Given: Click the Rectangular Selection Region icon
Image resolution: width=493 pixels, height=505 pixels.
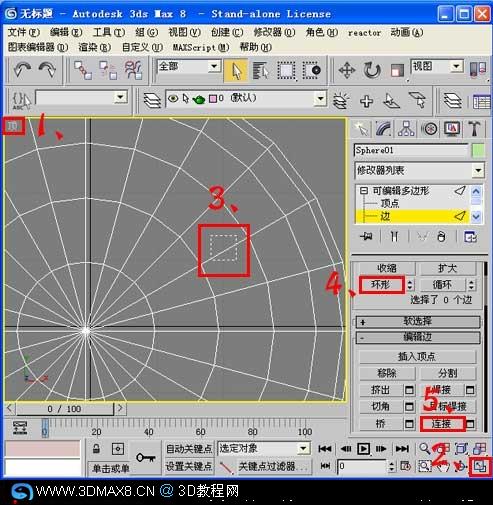Looking at the screenshot, I should pyautogui.click(x=286, y=71).
